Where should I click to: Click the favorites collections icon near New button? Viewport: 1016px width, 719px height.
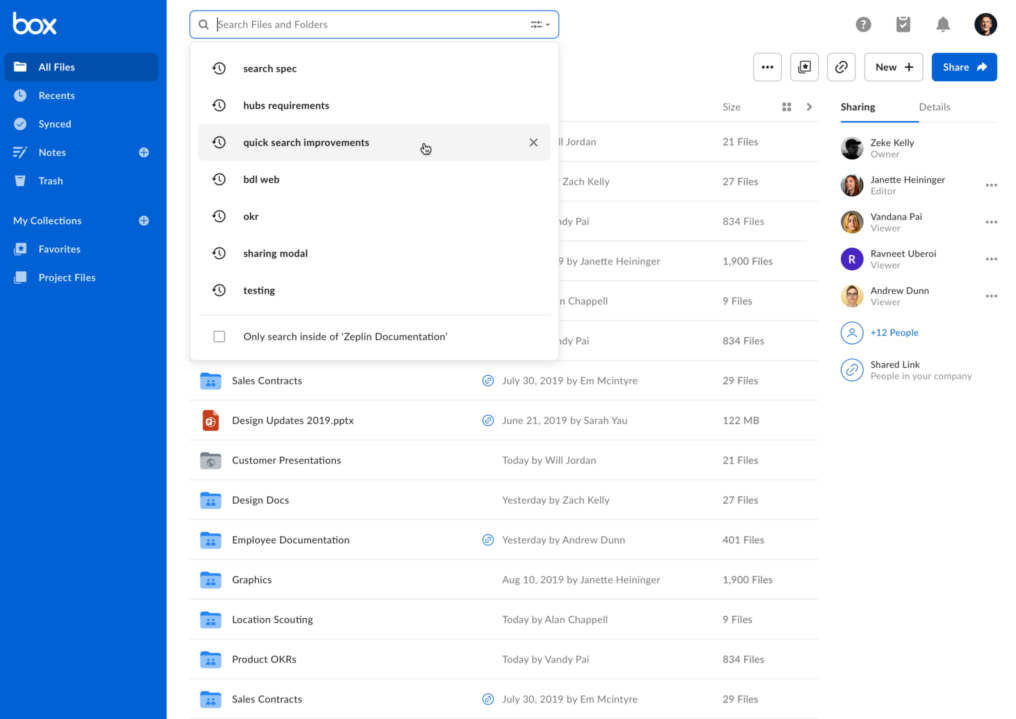[x=804, y=66]
